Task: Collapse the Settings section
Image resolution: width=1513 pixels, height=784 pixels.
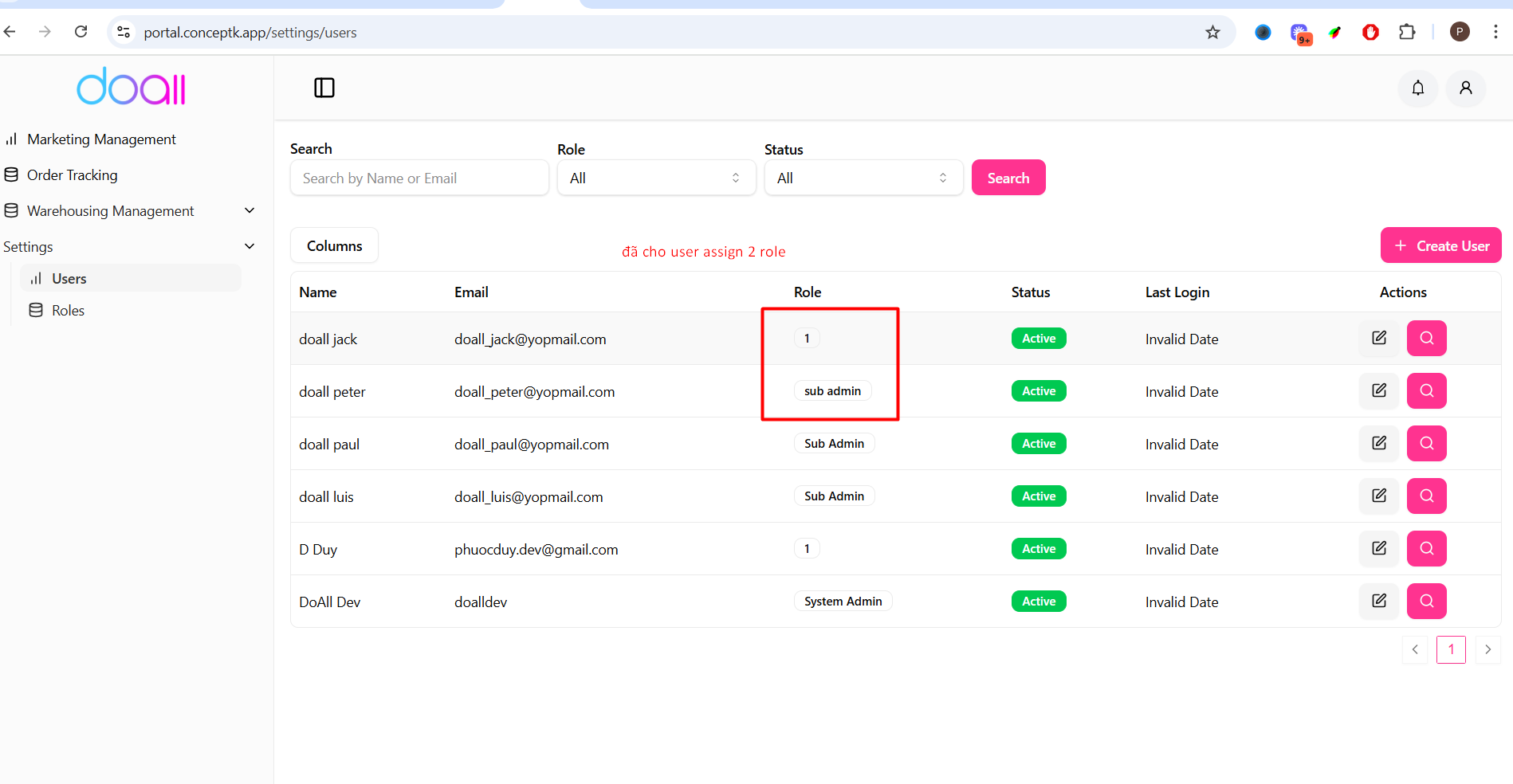Action: click(x=250, y=247)
